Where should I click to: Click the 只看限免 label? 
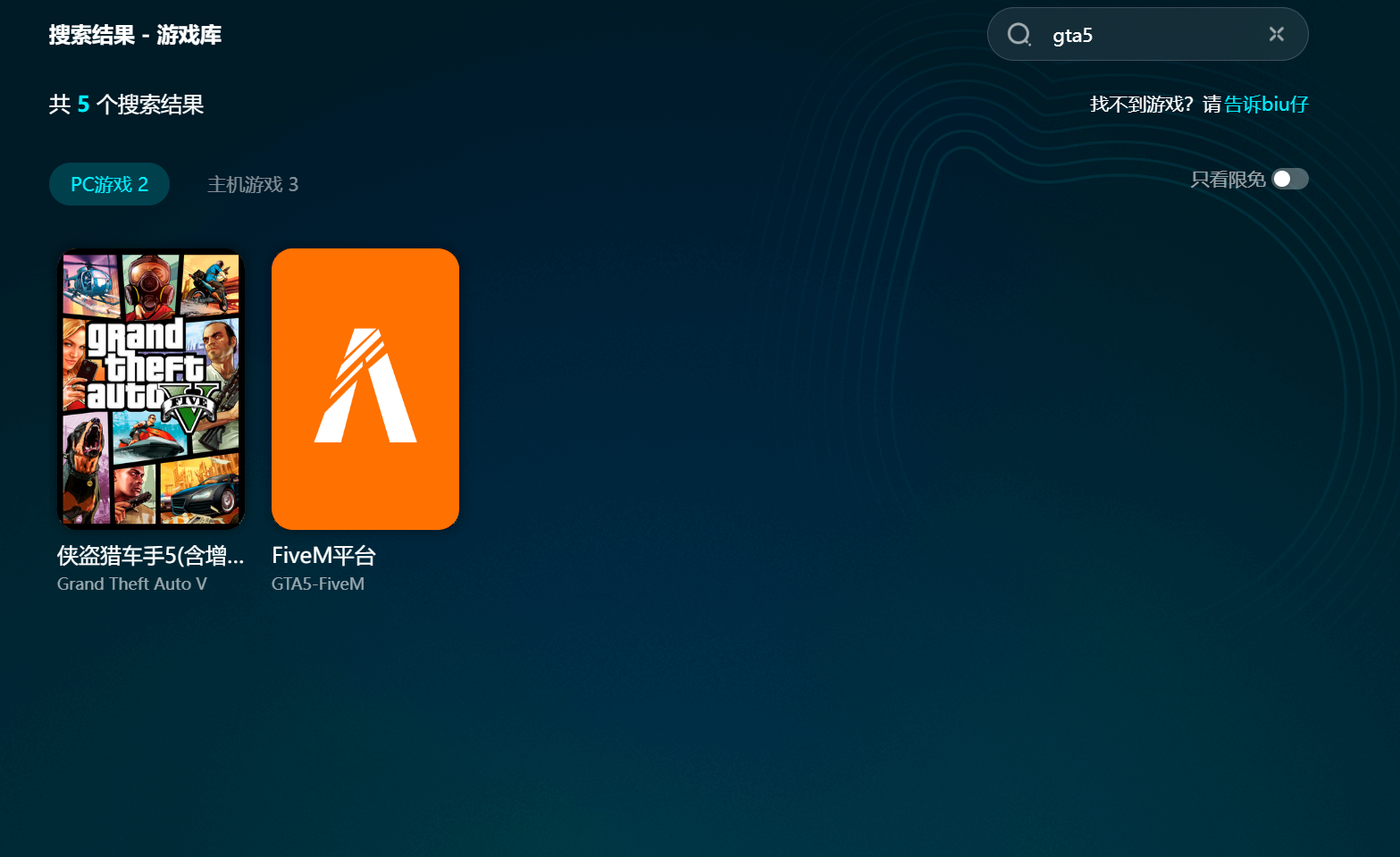coord(1228,180)
